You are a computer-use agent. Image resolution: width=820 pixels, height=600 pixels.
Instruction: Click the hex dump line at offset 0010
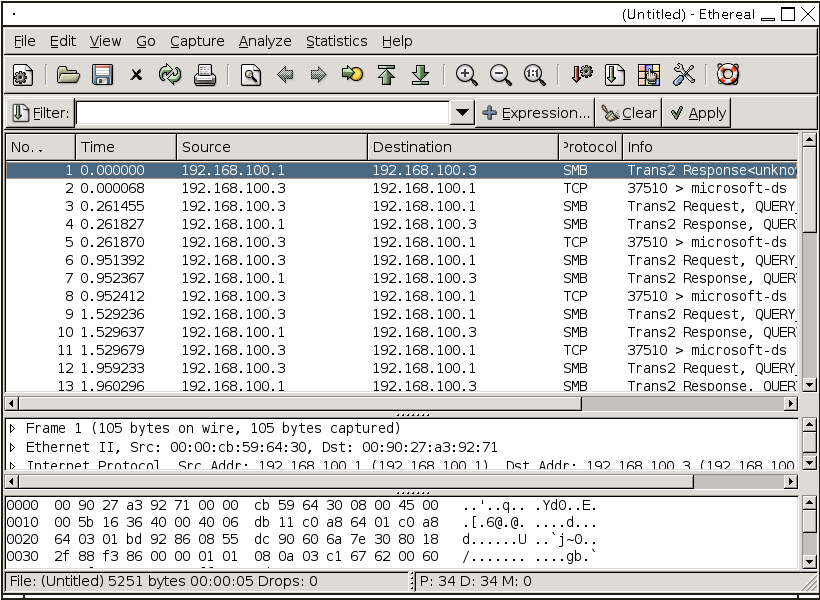coord(302,523)
